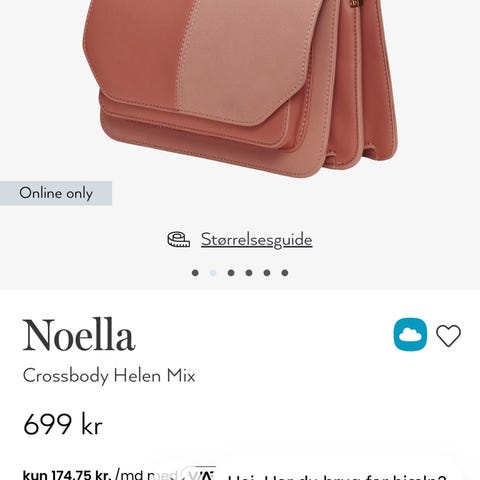Select the highlighted second carousel dot
480x480 pixels.
point(213,273)
